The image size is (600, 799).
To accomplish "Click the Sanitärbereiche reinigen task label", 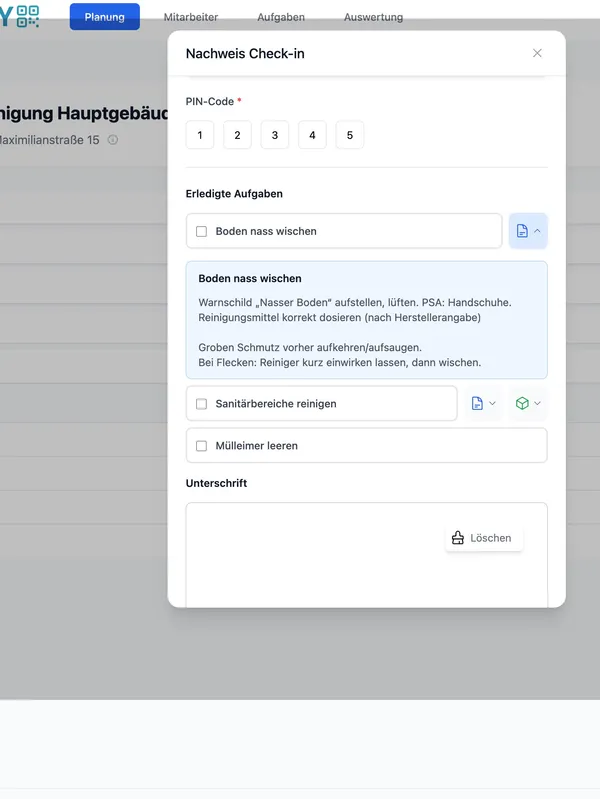I will tap(276, 404).
